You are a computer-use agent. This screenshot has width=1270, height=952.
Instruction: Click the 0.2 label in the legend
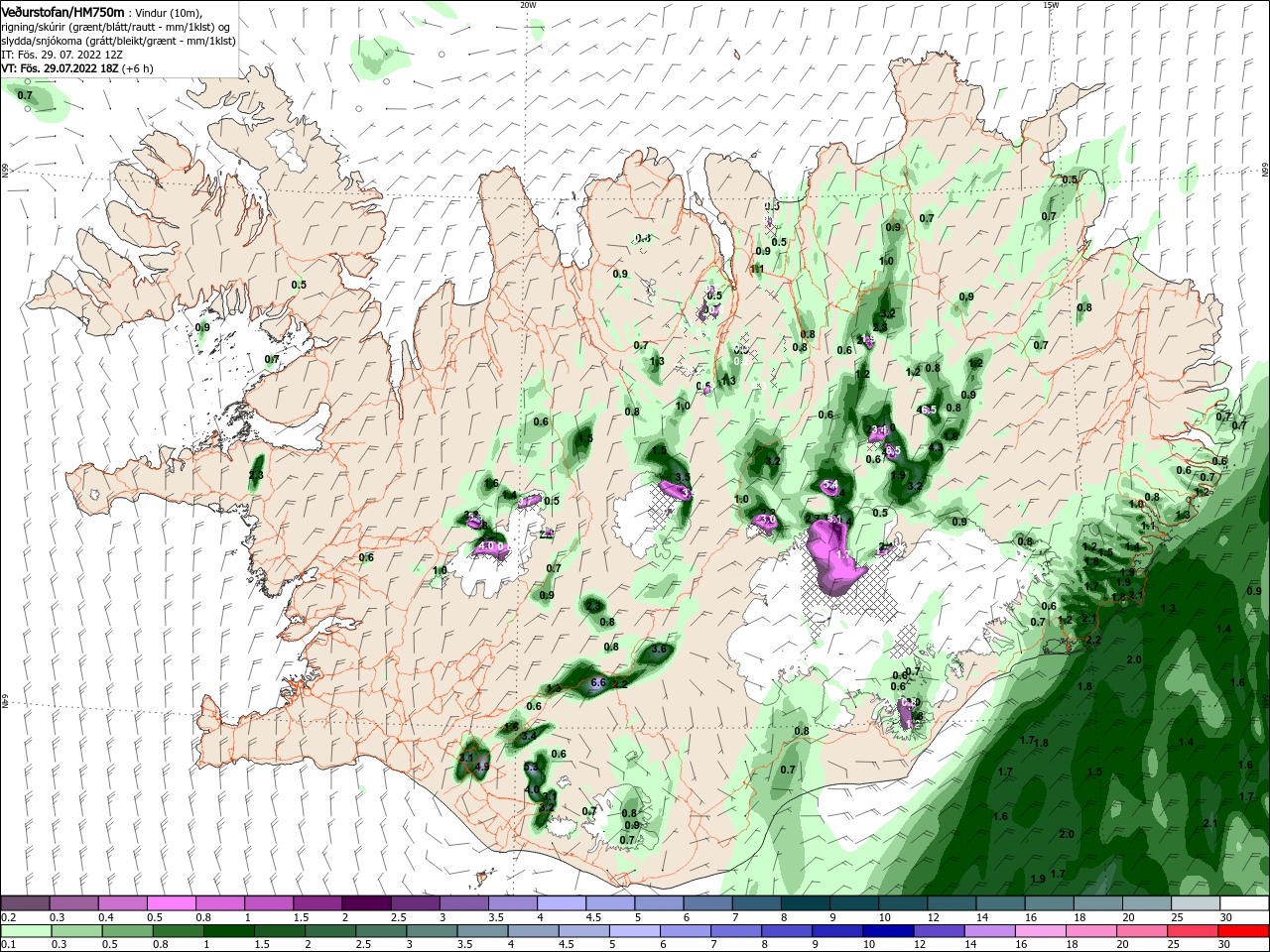pos(8,917)
